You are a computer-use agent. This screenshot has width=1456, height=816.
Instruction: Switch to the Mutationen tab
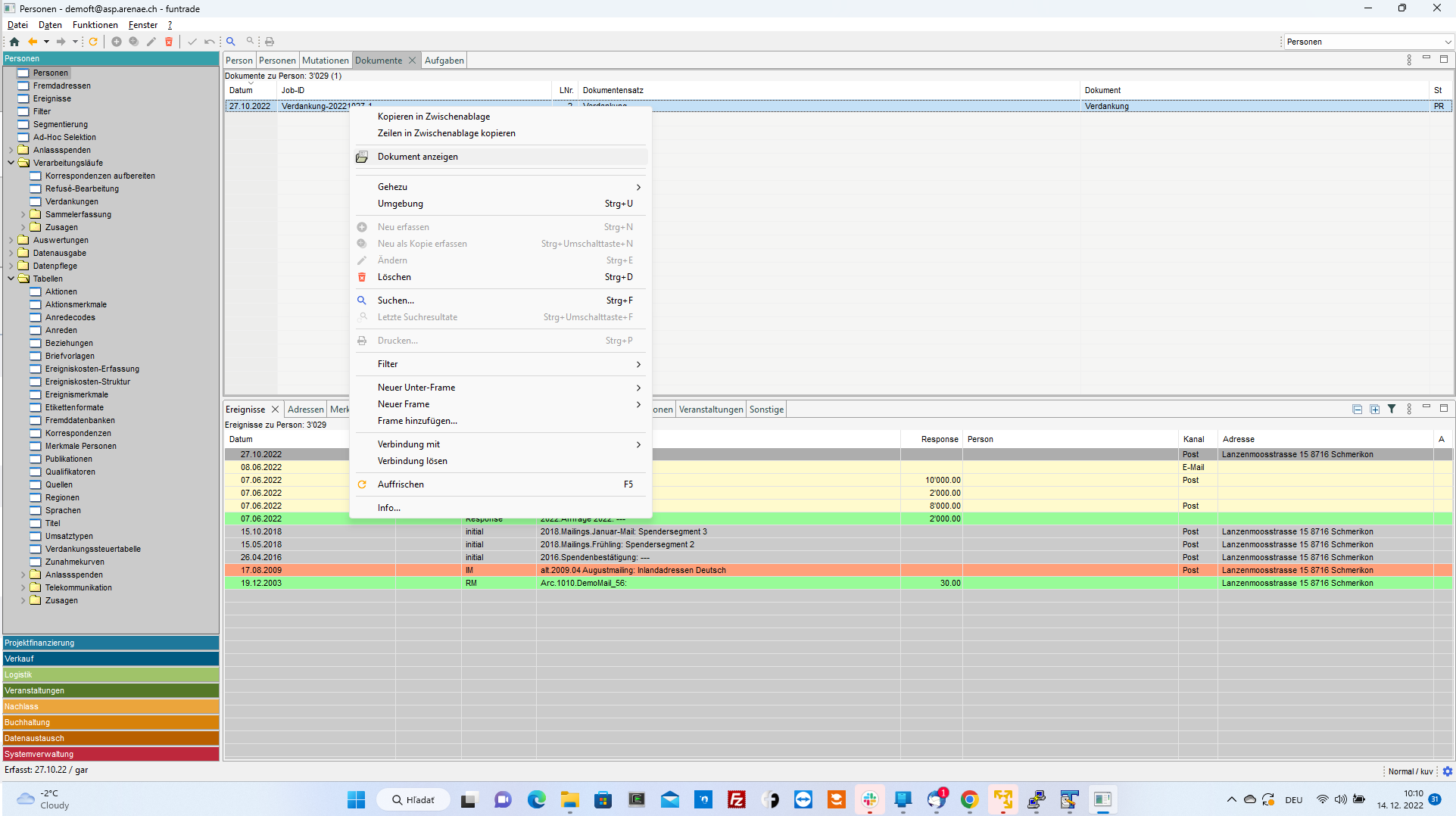326,61
